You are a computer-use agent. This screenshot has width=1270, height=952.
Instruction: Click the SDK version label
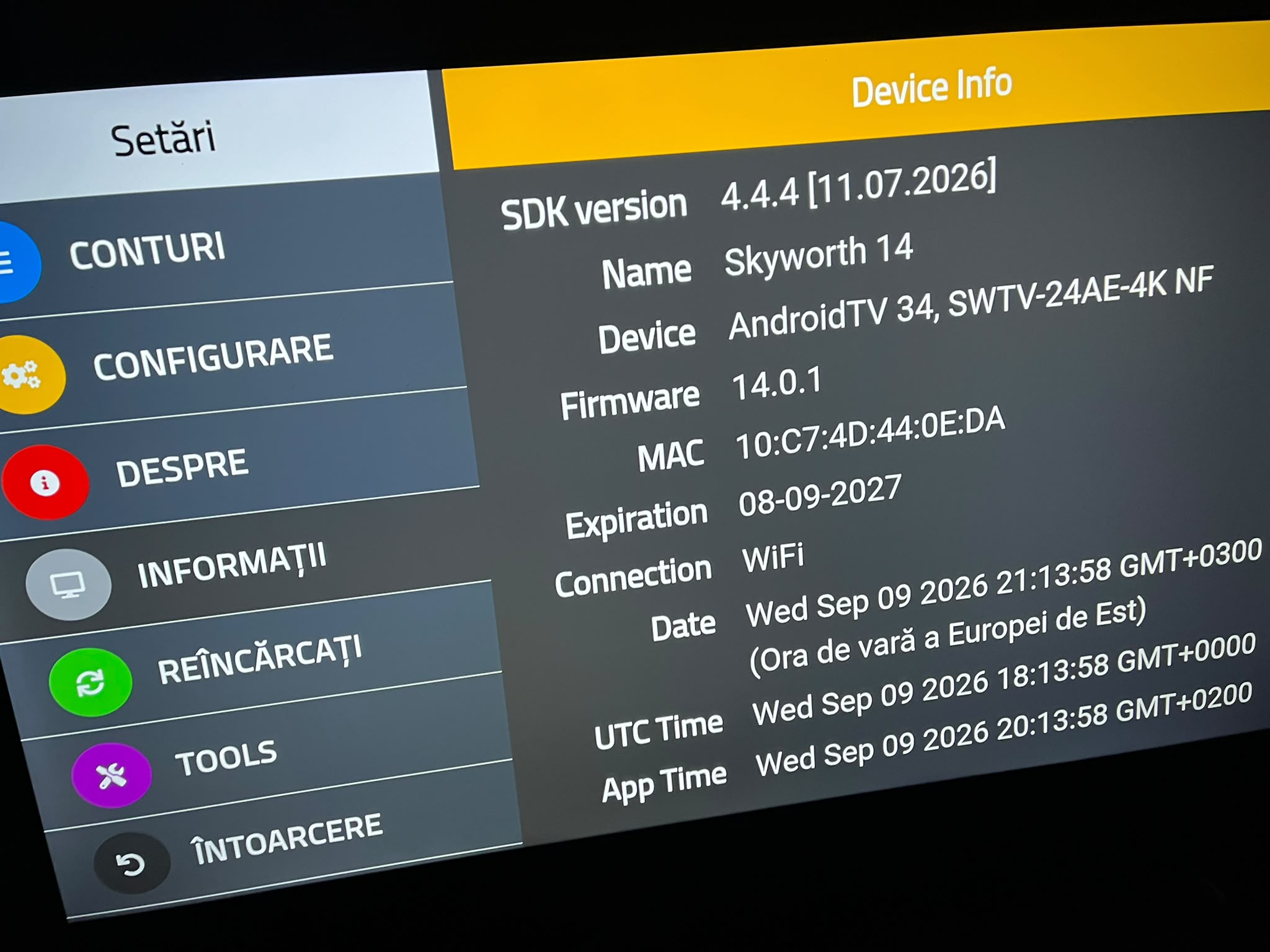click(x=594, y=210)
